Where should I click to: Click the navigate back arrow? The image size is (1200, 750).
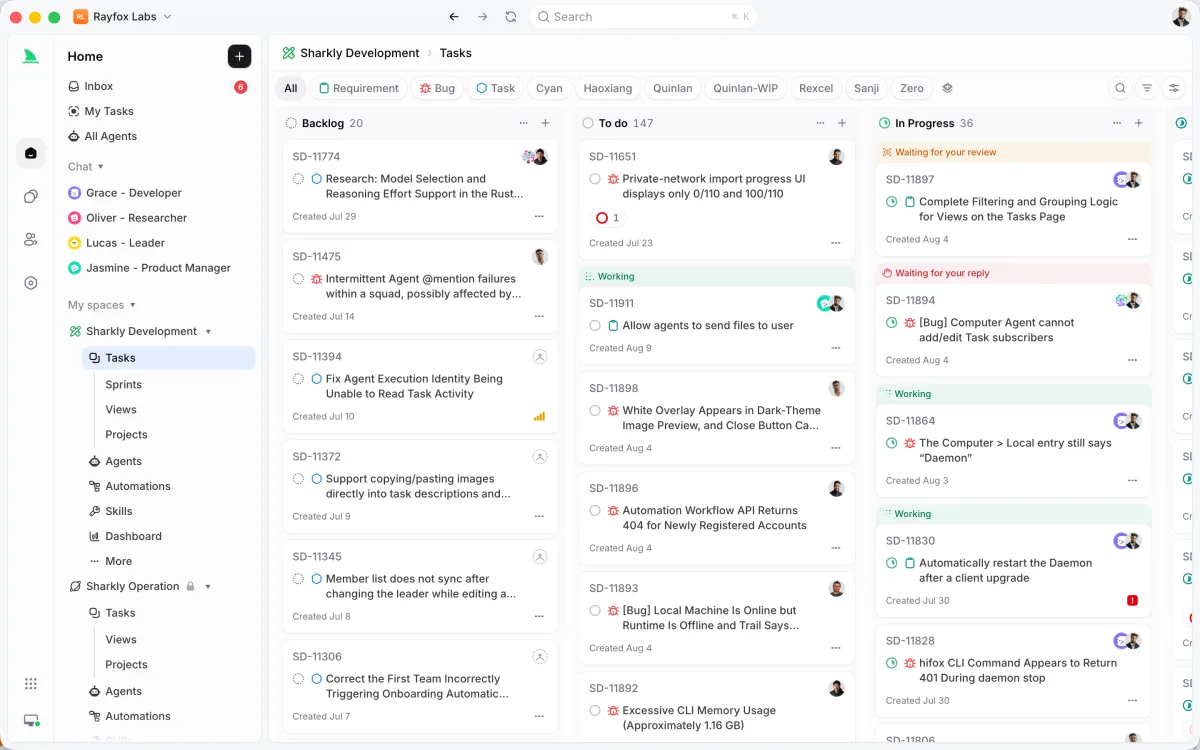454,17
